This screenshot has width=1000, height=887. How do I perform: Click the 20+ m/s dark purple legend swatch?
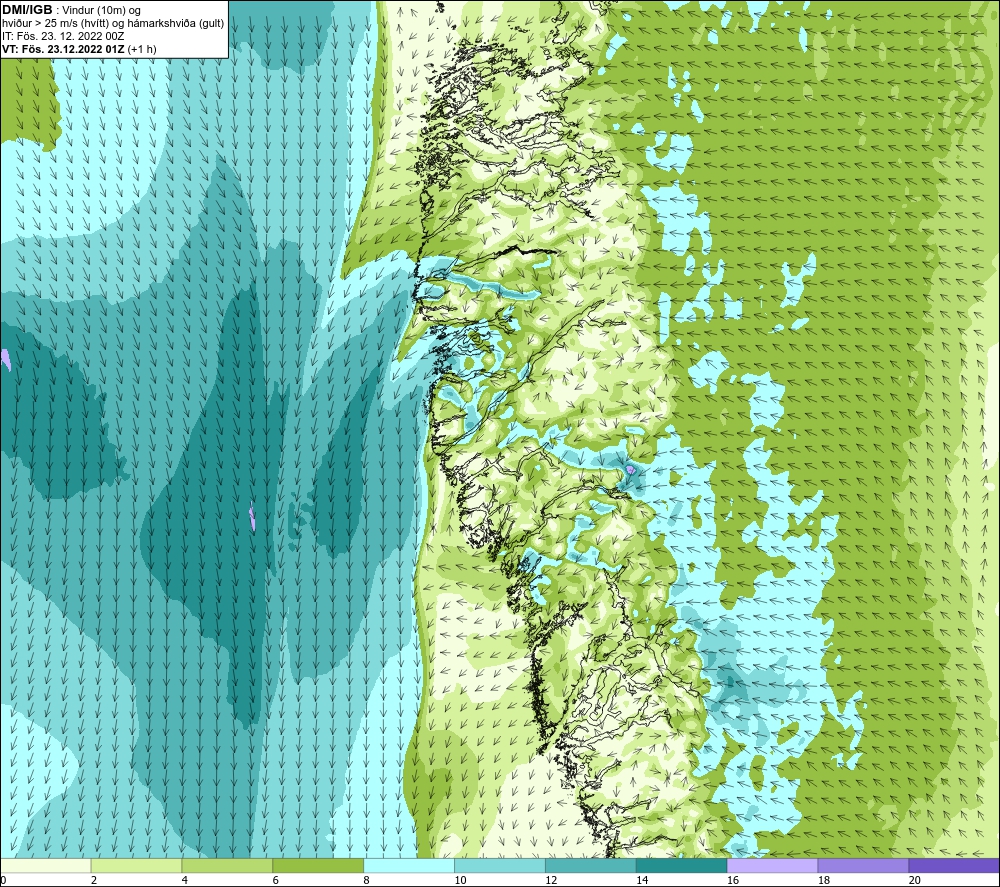pyautogui.click(x=954, y=866)
